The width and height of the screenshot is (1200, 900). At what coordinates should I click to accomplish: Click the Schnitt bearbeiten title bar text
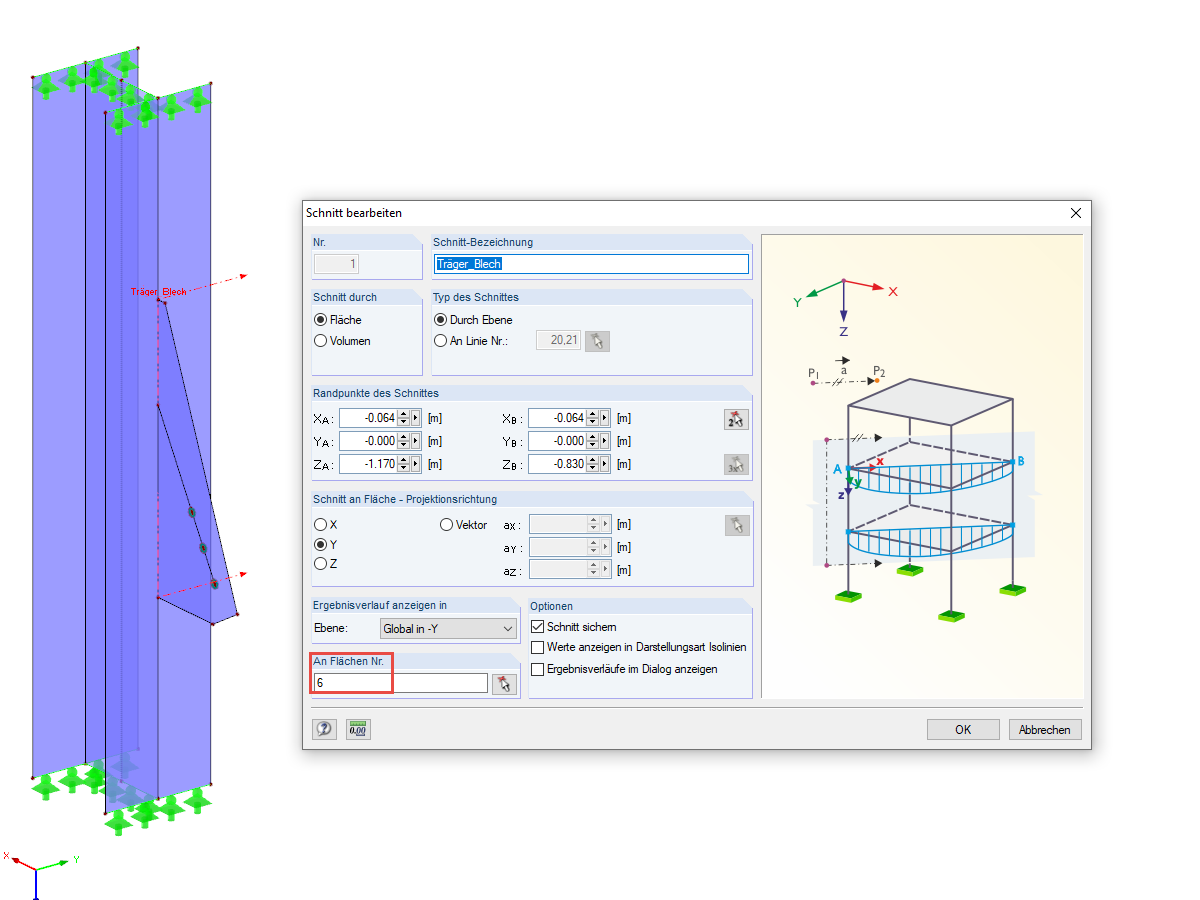(353, 213)
